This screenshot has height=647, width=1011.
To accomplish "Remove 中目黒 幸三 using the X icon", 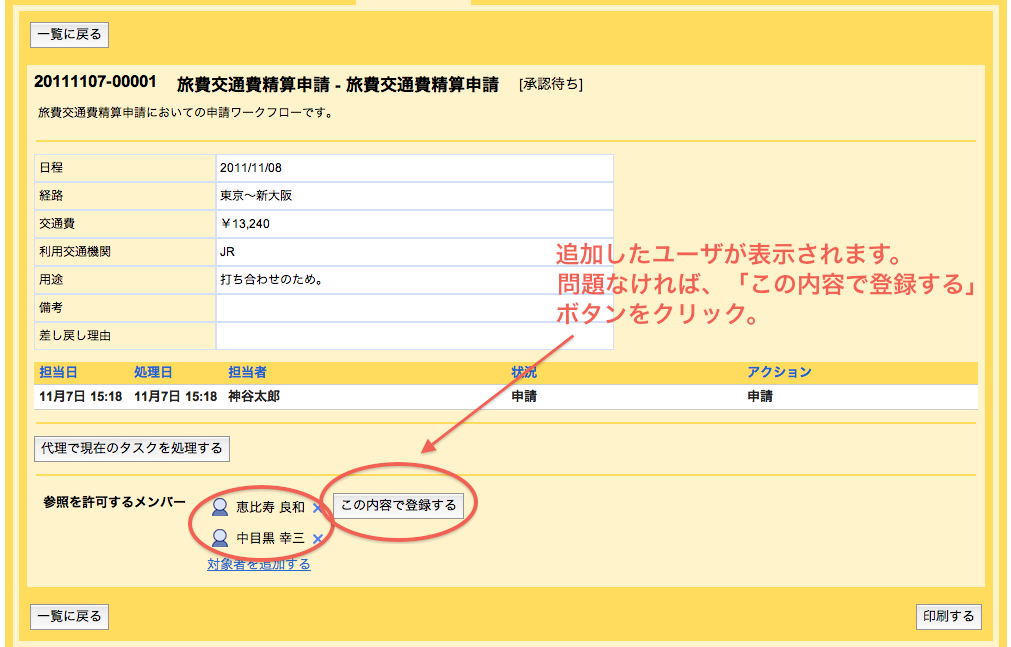I will pos(319,538).
